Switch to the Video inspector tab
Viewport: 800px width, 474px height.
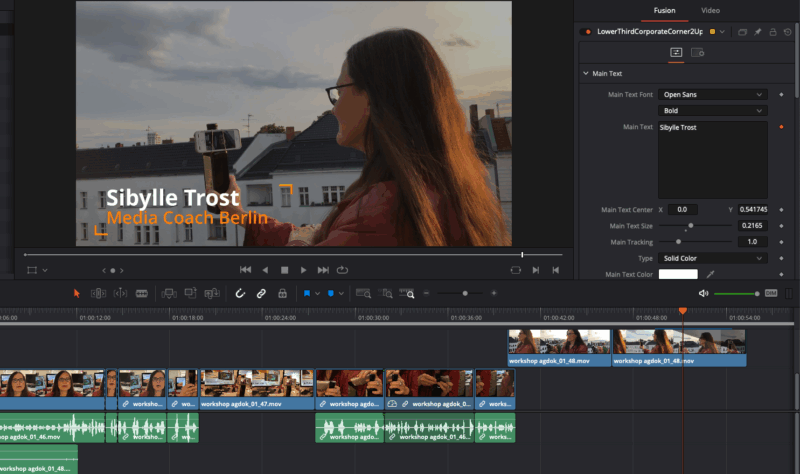click(710, 10)
